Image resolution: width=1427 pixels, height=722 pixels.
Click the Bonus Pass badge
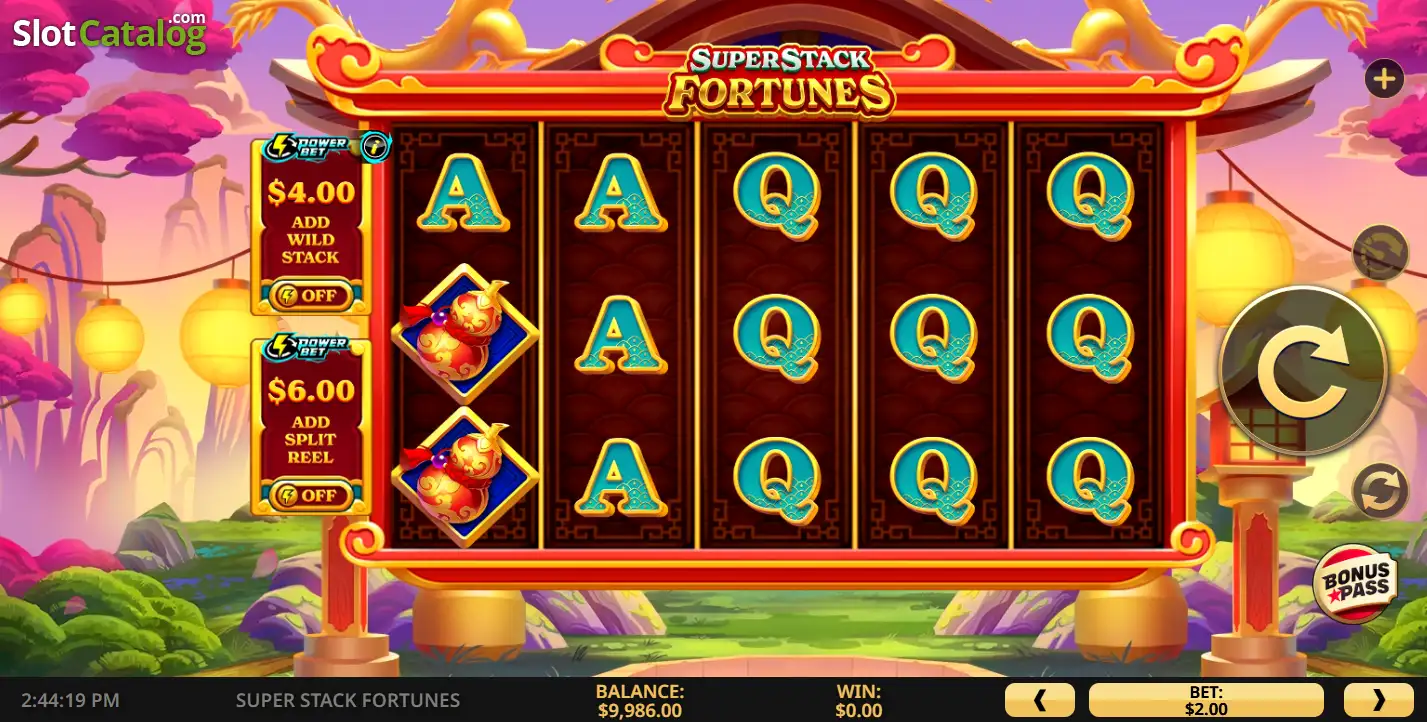(x=1357, y=584)
